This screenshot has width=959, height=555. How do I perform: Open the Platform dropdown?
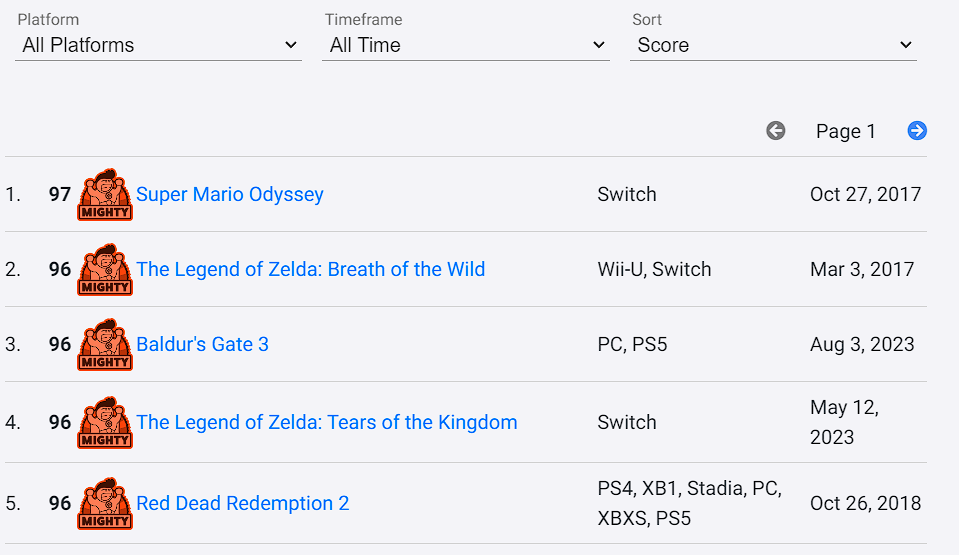coord(159,45)
